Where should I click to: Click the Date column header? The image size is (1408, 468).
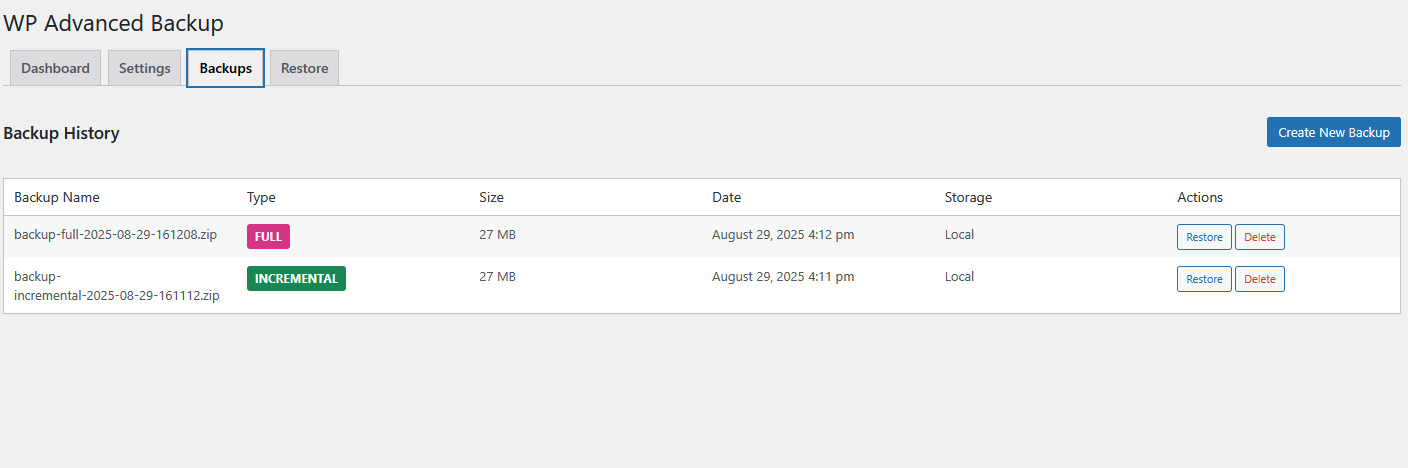[726, 197]
